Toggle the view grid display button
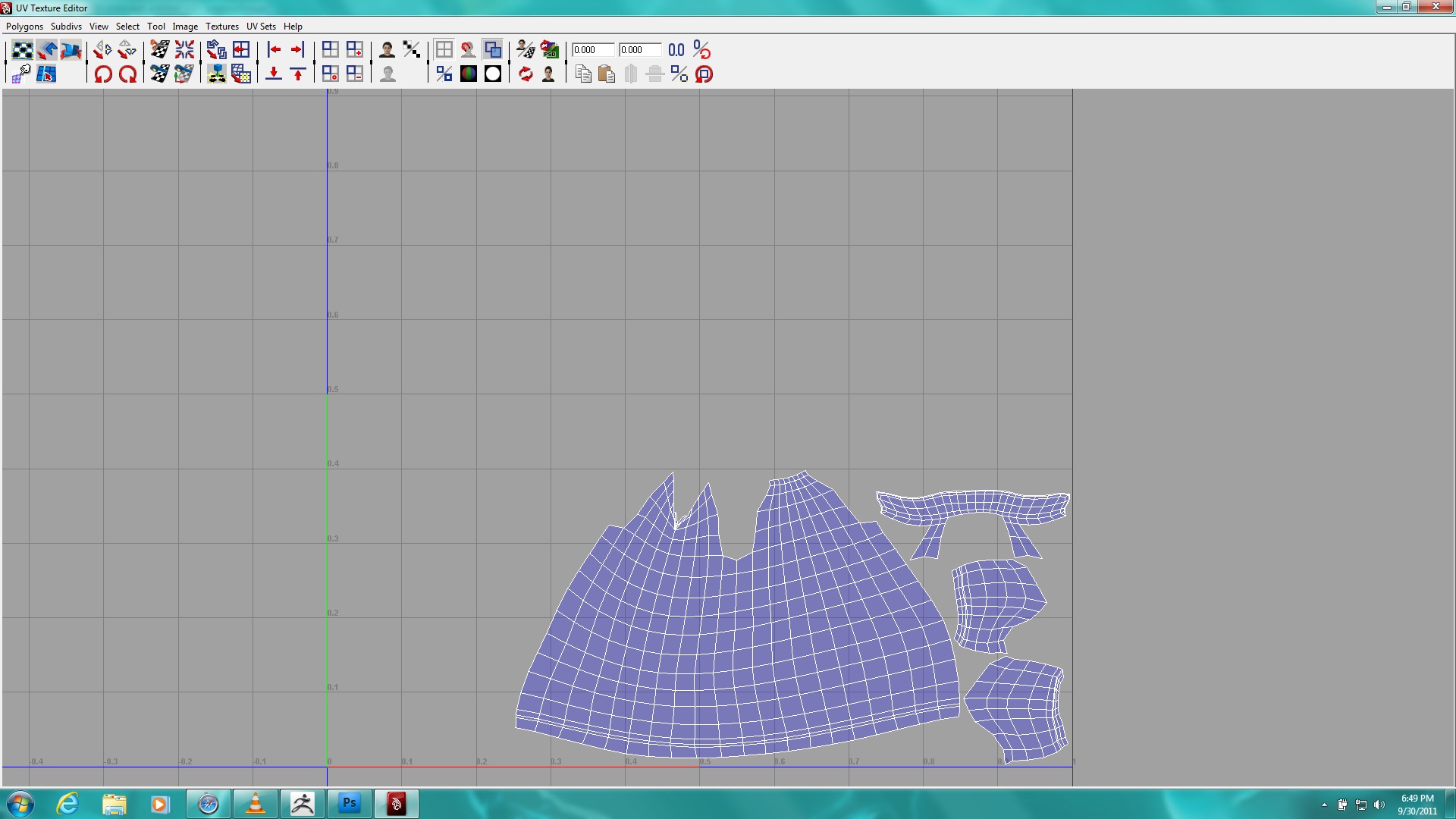The width and height of the screenshot is (1456, 819). (x=444, y=50)
